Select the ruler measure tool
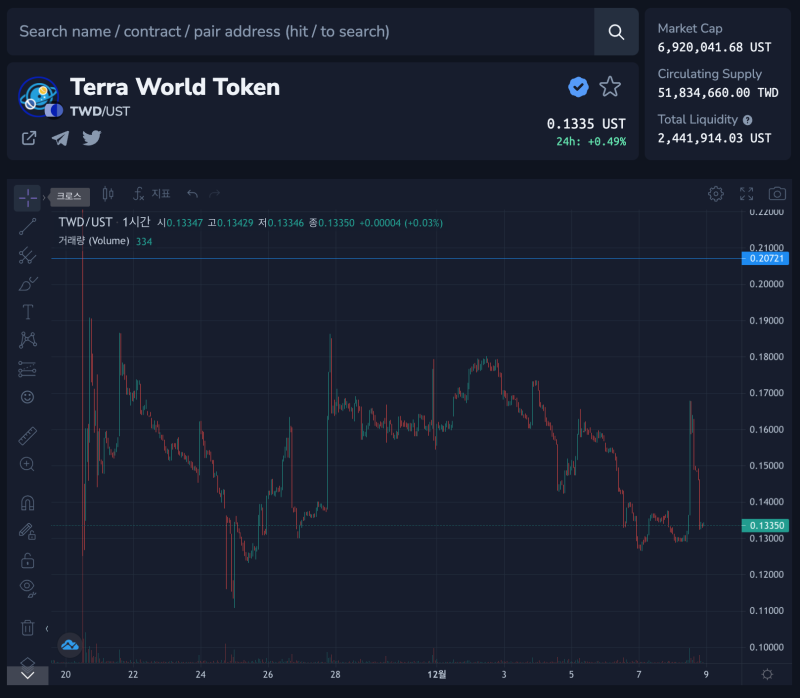The width and height of the screenshot is (800, 698). (28, 436)
